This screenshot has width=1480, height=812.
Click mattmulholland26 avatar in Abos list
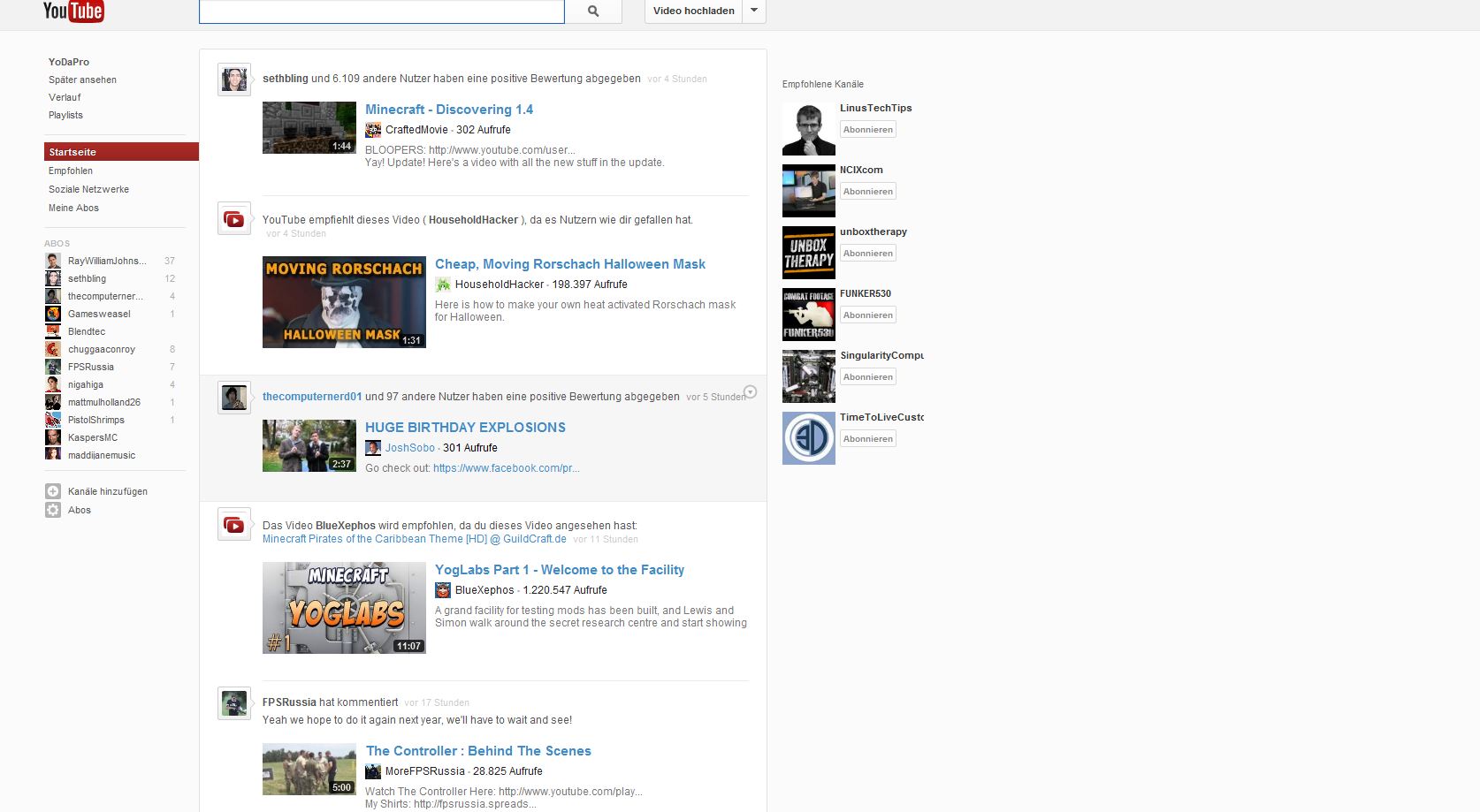click(x=53, y=402)
